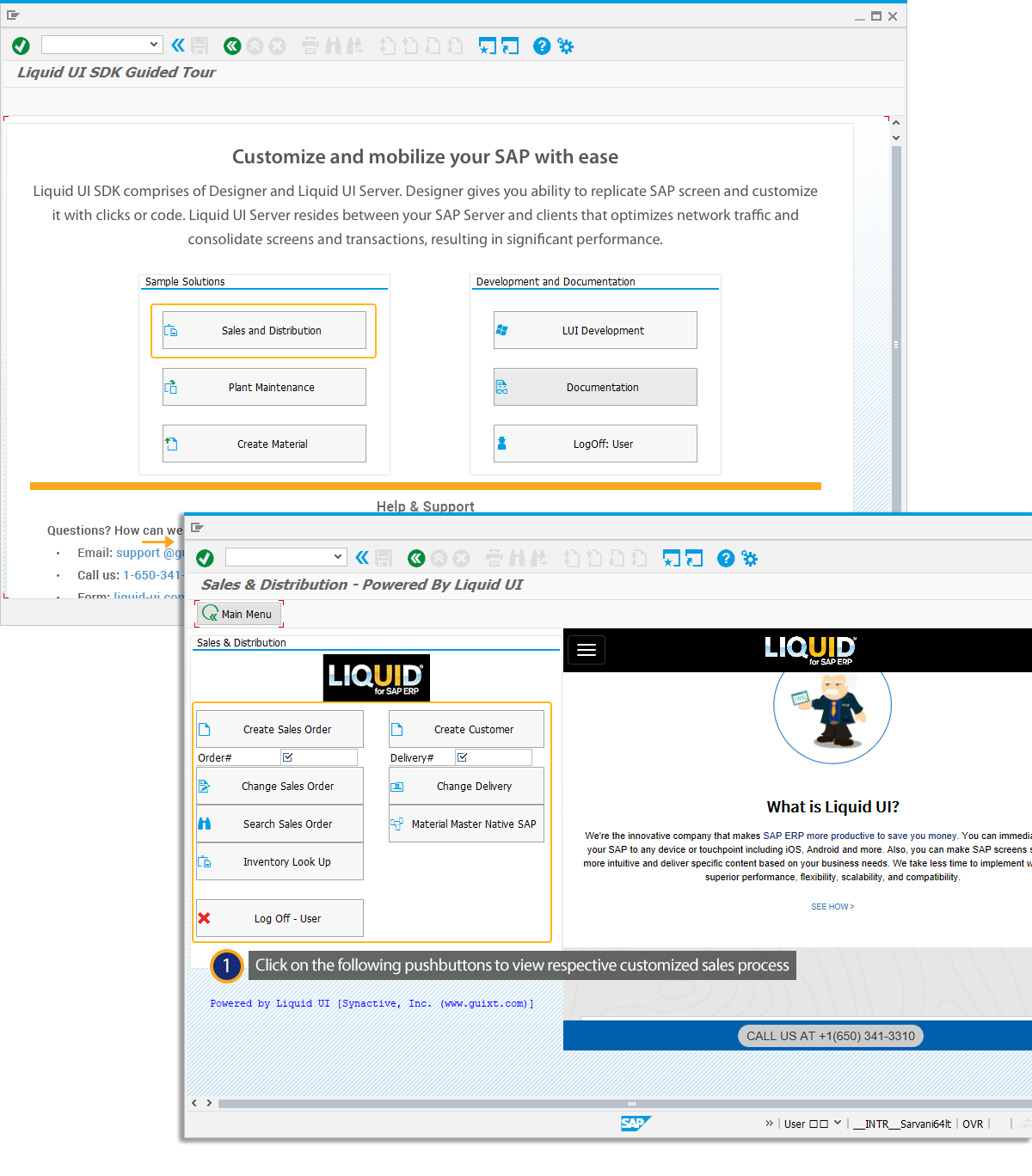Viewport: 1032px width, 1176px height.
Task: Click the Print icon in Sales & Distribution window
Action: pyautogui.click(x=494, y=558)
